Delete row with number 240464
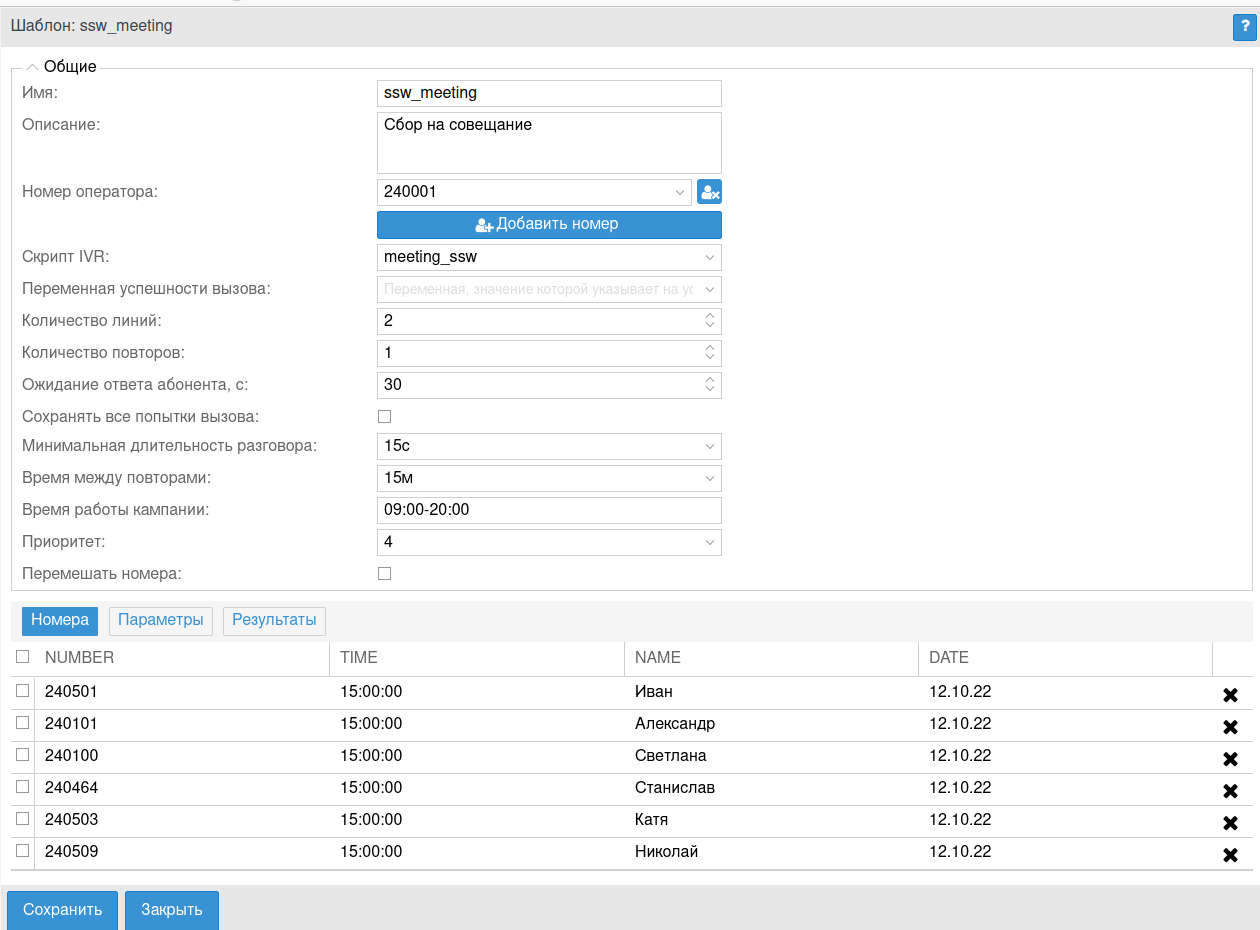Viewport: 1260px width, 930px height. coord(1230,791)
